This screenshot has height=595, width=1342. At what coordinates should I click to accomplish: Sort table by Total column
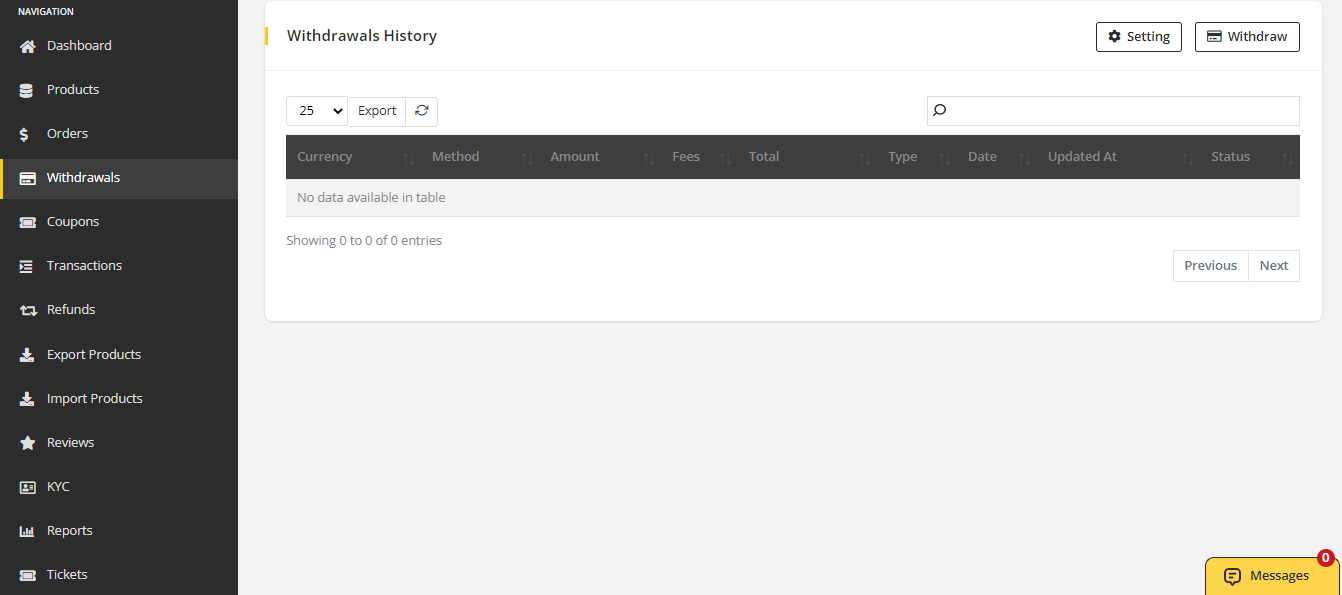(x=807, y=157)
